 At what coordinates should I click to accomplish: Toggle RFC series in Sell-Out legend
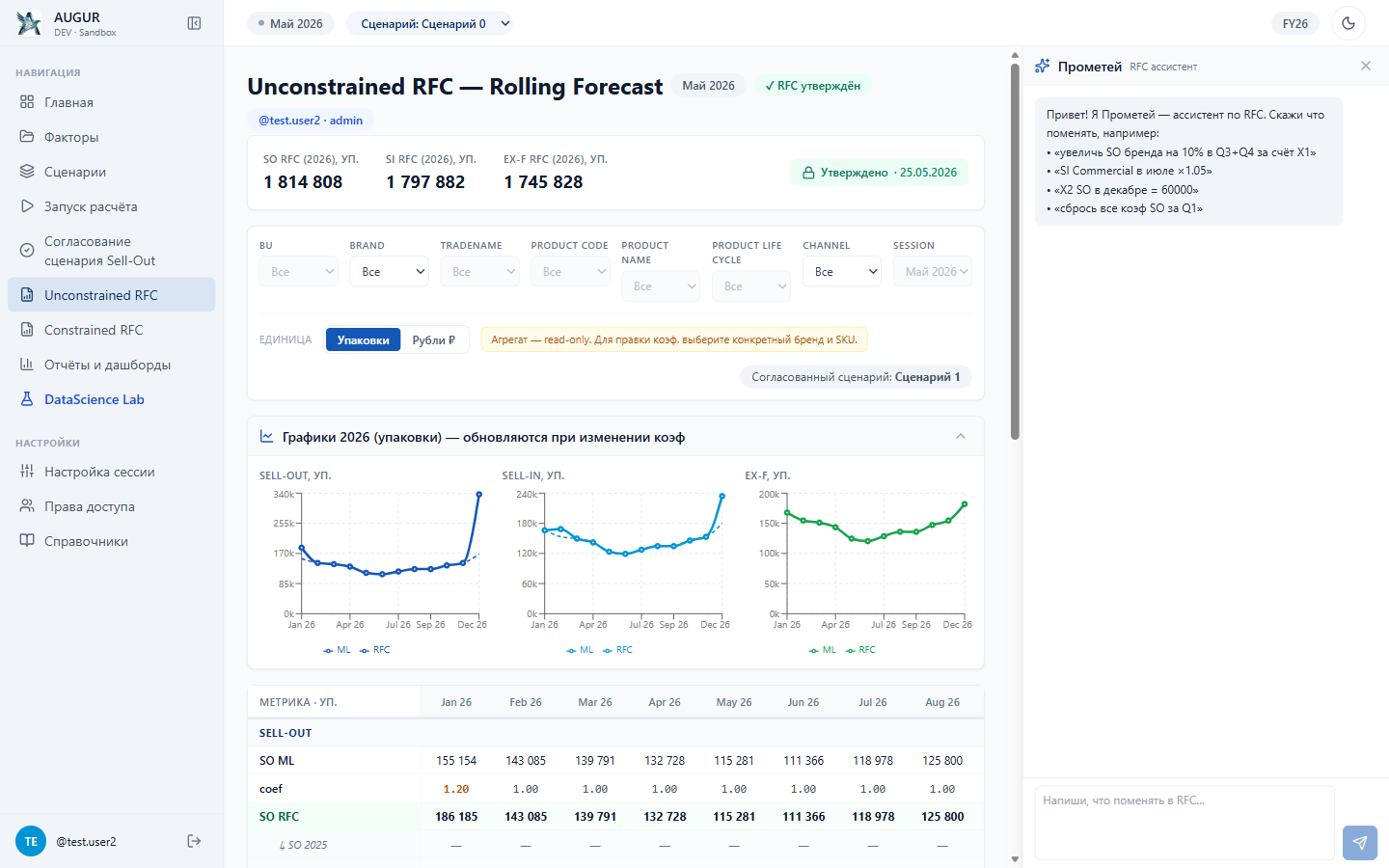[x=375, y=650]
